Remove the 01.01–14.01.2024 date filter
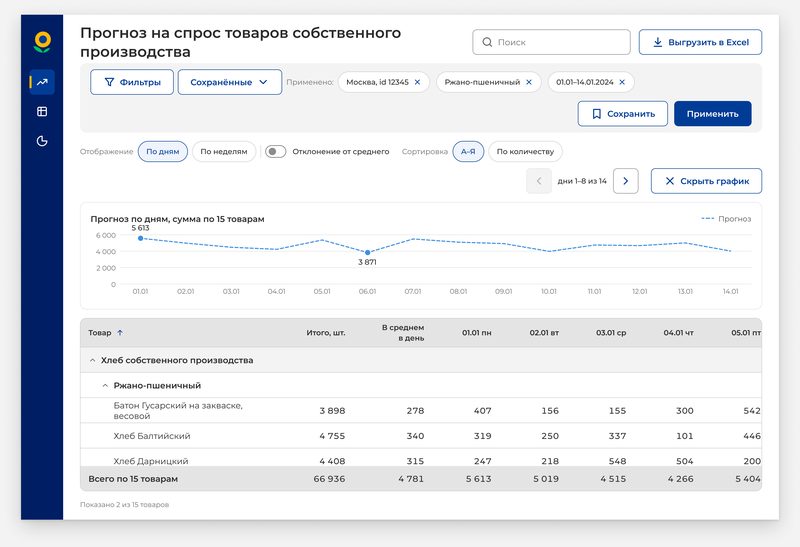800x547 pixels. click(x=622, y=82)
